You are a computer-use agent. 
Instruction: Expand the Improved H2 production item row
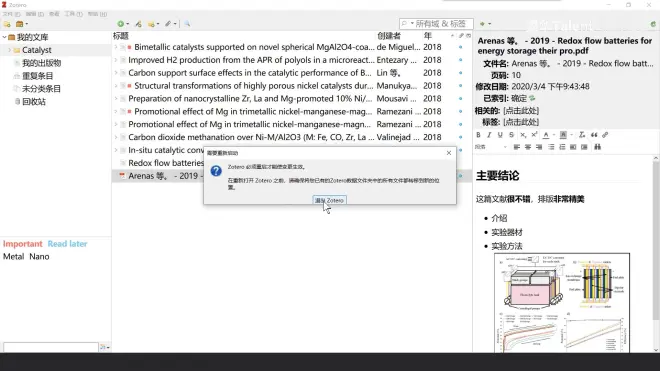(116, 60)
